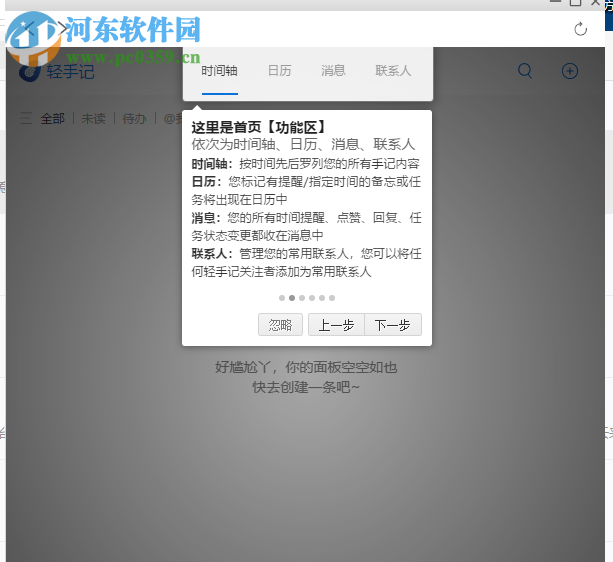
Task: Click the text 好尴尬丫，你的面板空空如也
Action: tap(306, 367)
